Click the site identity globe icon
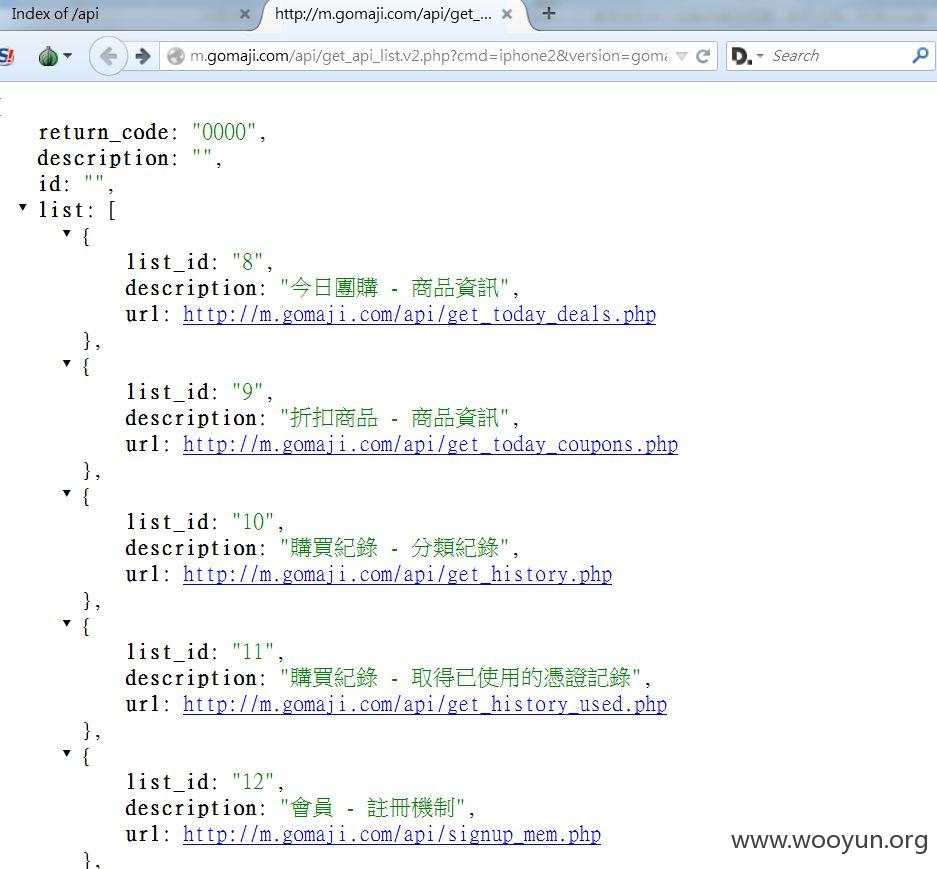Viewport: 937px width, 869px height. click(x=176, y=56)
